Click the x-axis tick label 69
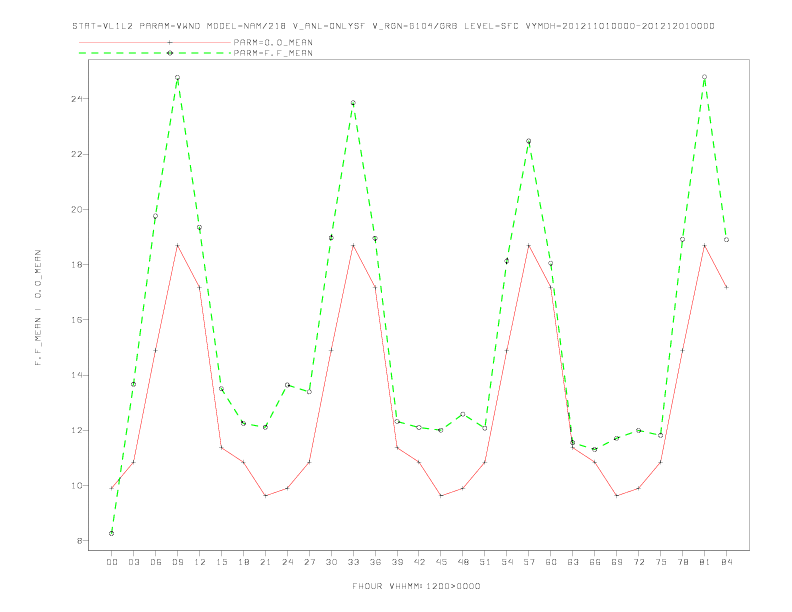Screen dimensions: 792x612 tap(617, 562)
